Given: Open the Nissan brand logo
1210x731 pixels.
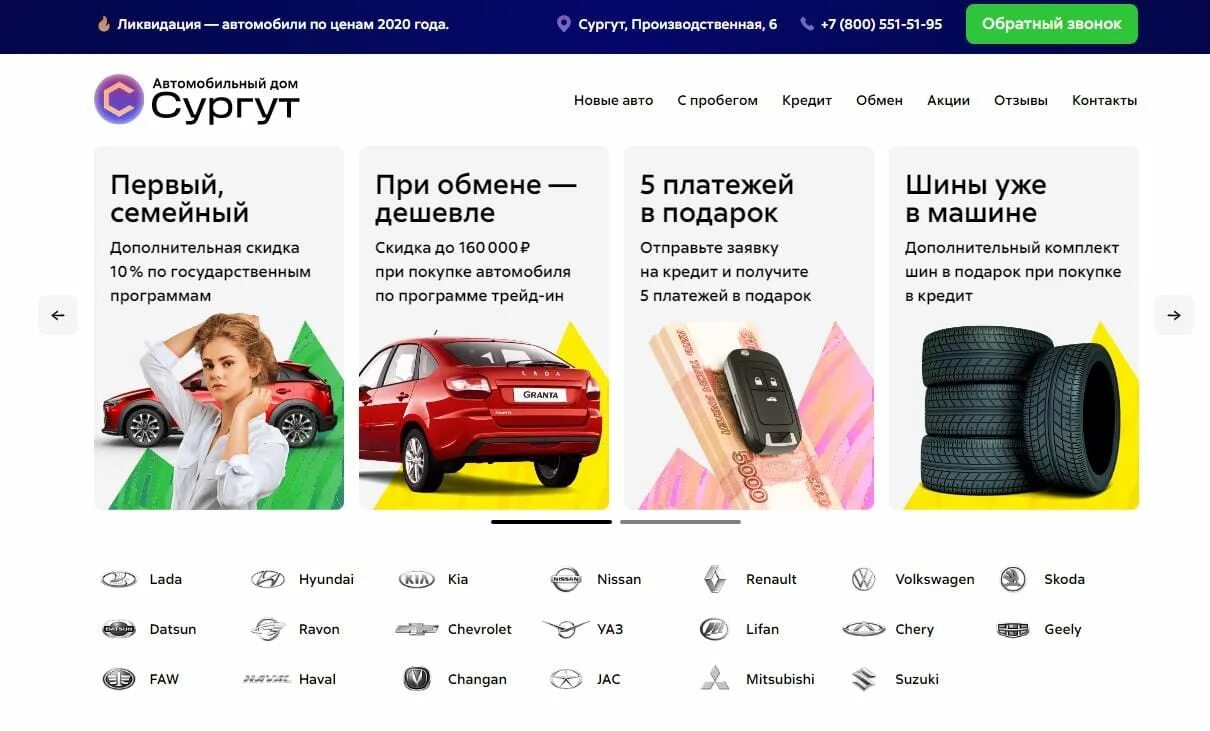Looking at the screenshot, I should click(x=566, y=579).
